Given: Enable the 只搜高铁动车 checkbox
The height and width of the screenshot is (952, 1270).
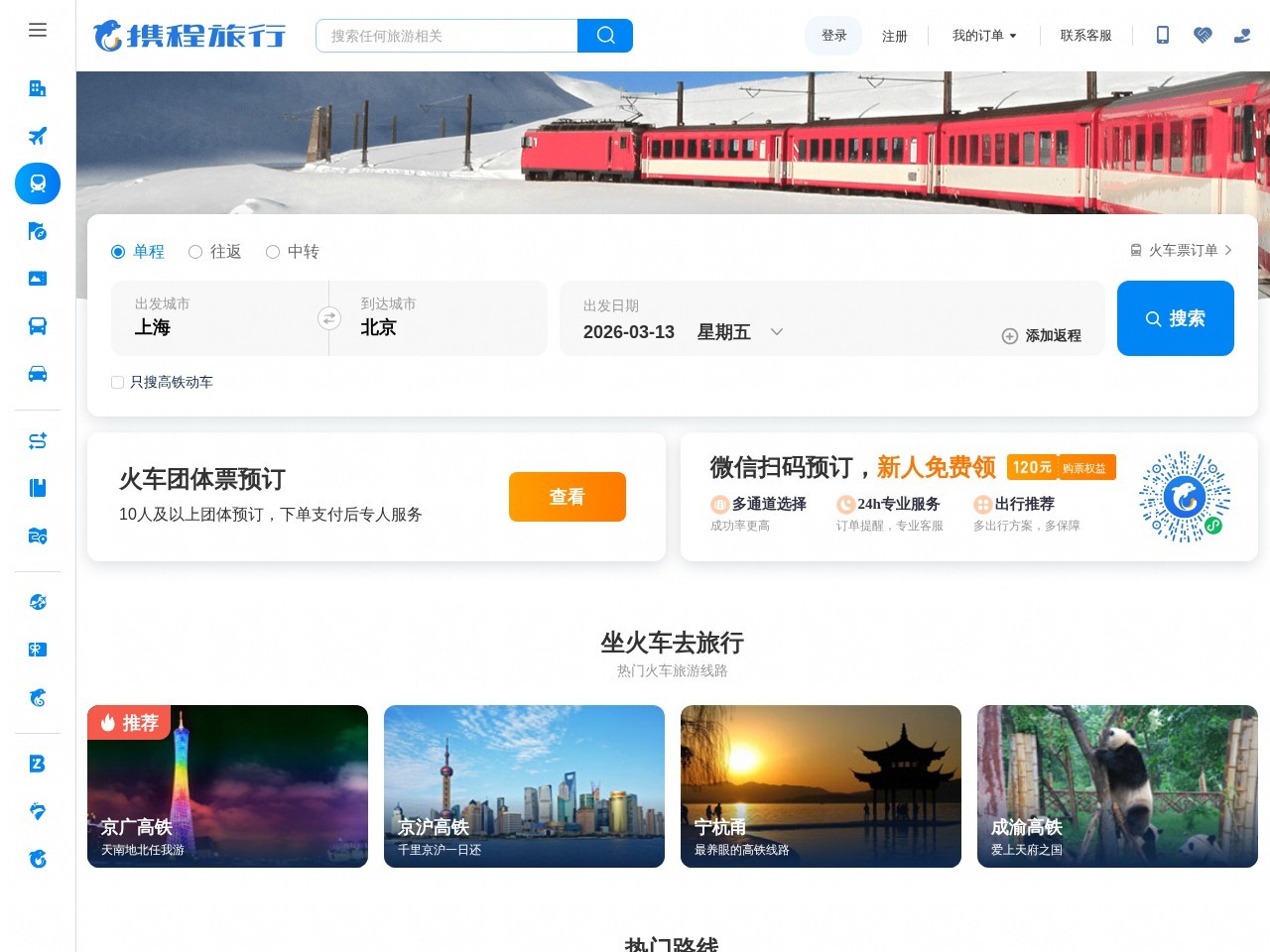Looking at the screenshot, I should point(118,382).
